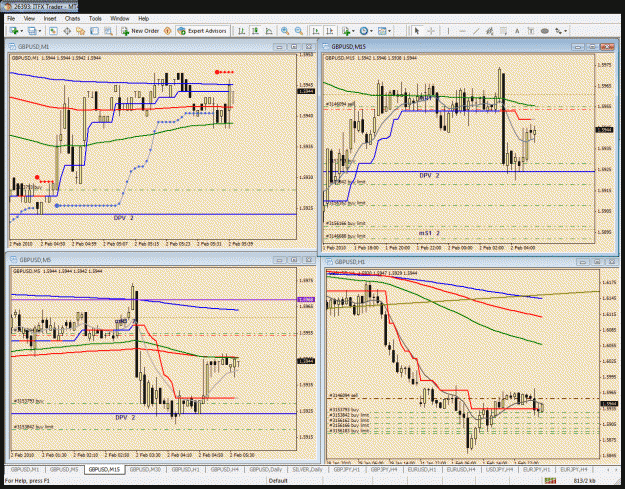
Task: Click the Profiles toolbar icon
Action: (x=32, y=31)
